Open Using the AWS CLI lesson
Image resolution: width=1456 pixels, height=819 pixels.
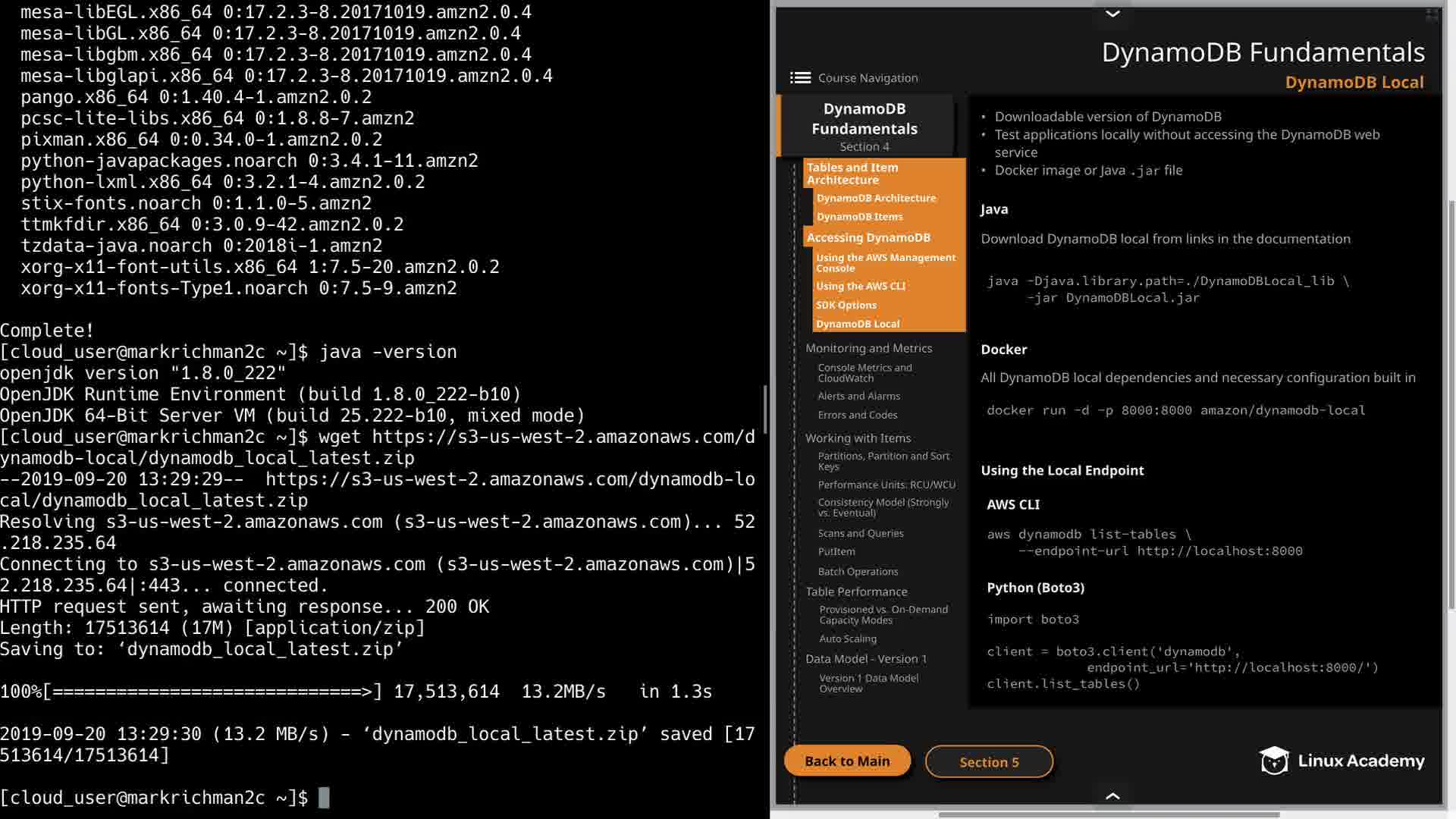coord(861,287)
